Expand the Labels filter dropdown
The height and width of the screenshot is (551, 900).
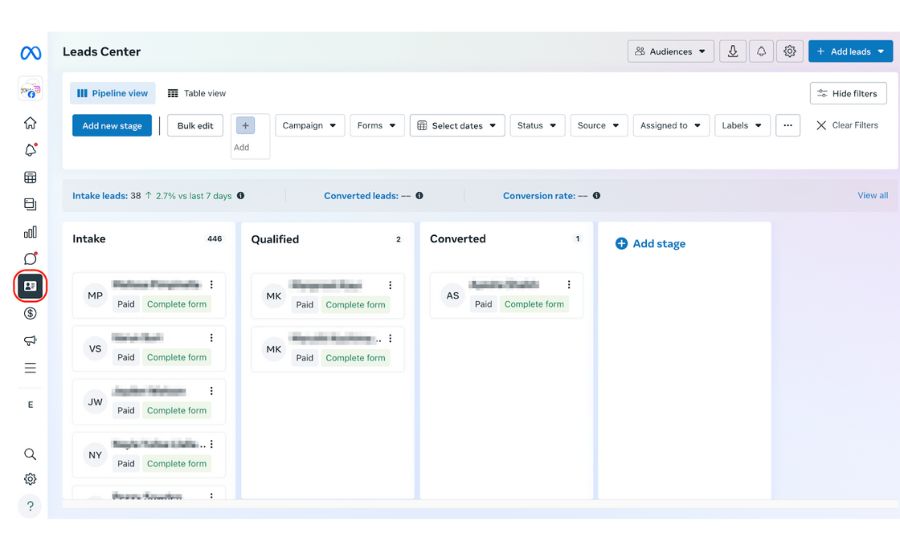tap(742, 125)
